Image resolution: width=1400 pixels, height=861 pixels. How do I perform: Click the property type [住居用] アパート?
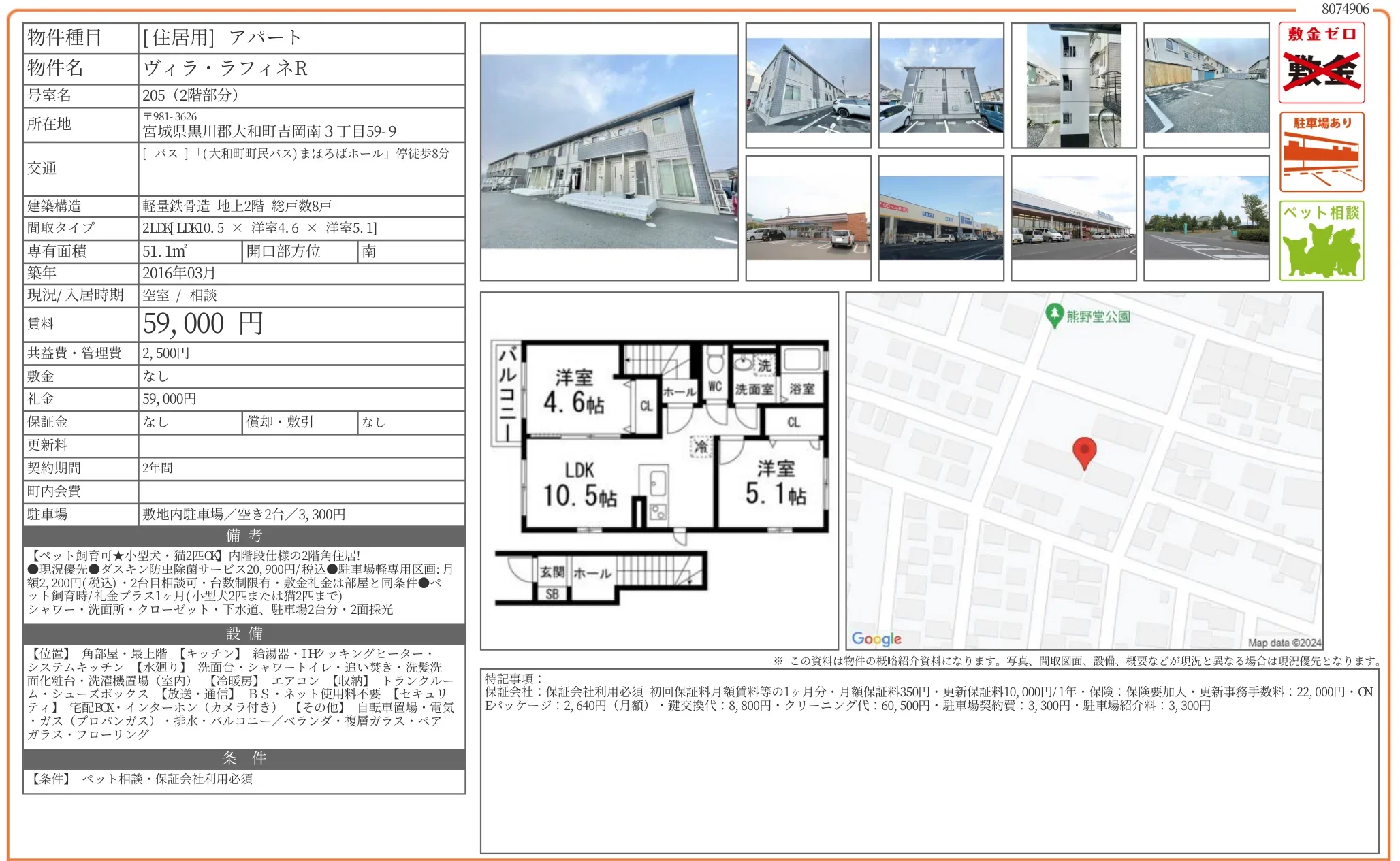coord(222,37)
